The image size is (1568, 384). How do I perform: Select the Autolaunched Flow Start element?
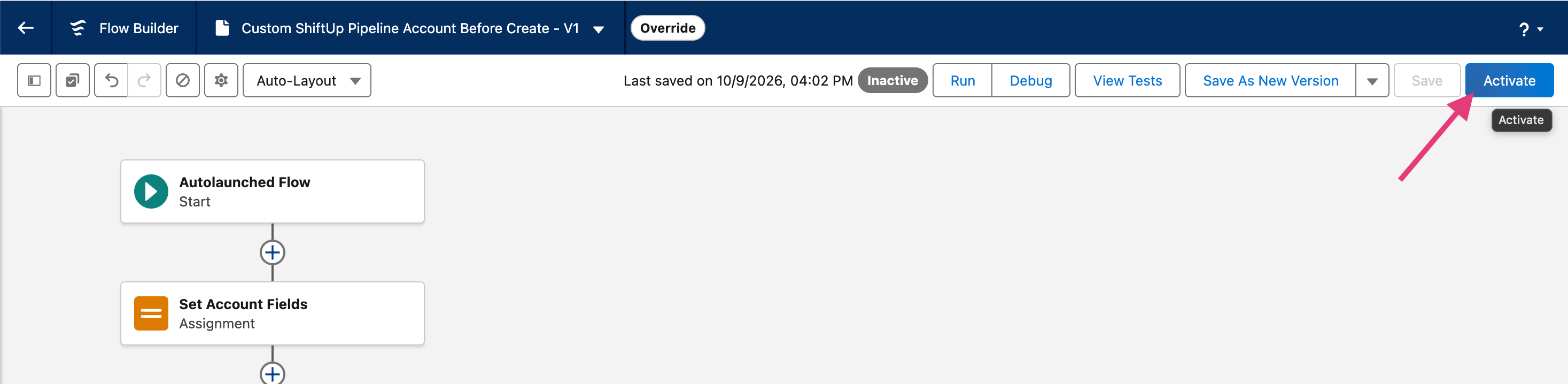(272, 191)
